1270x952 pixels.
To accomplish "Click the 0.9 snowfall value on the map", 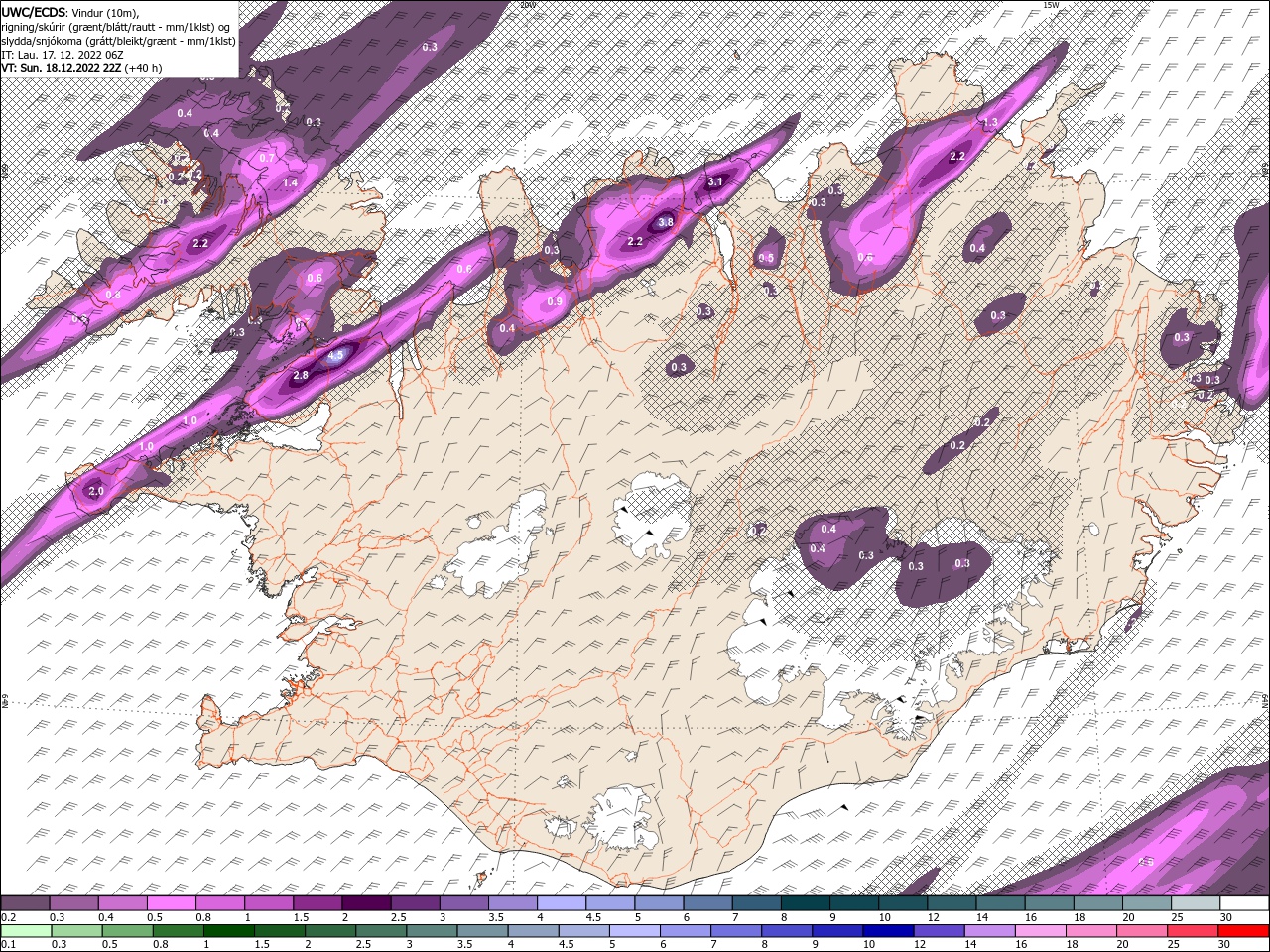I will coord(556,301).
